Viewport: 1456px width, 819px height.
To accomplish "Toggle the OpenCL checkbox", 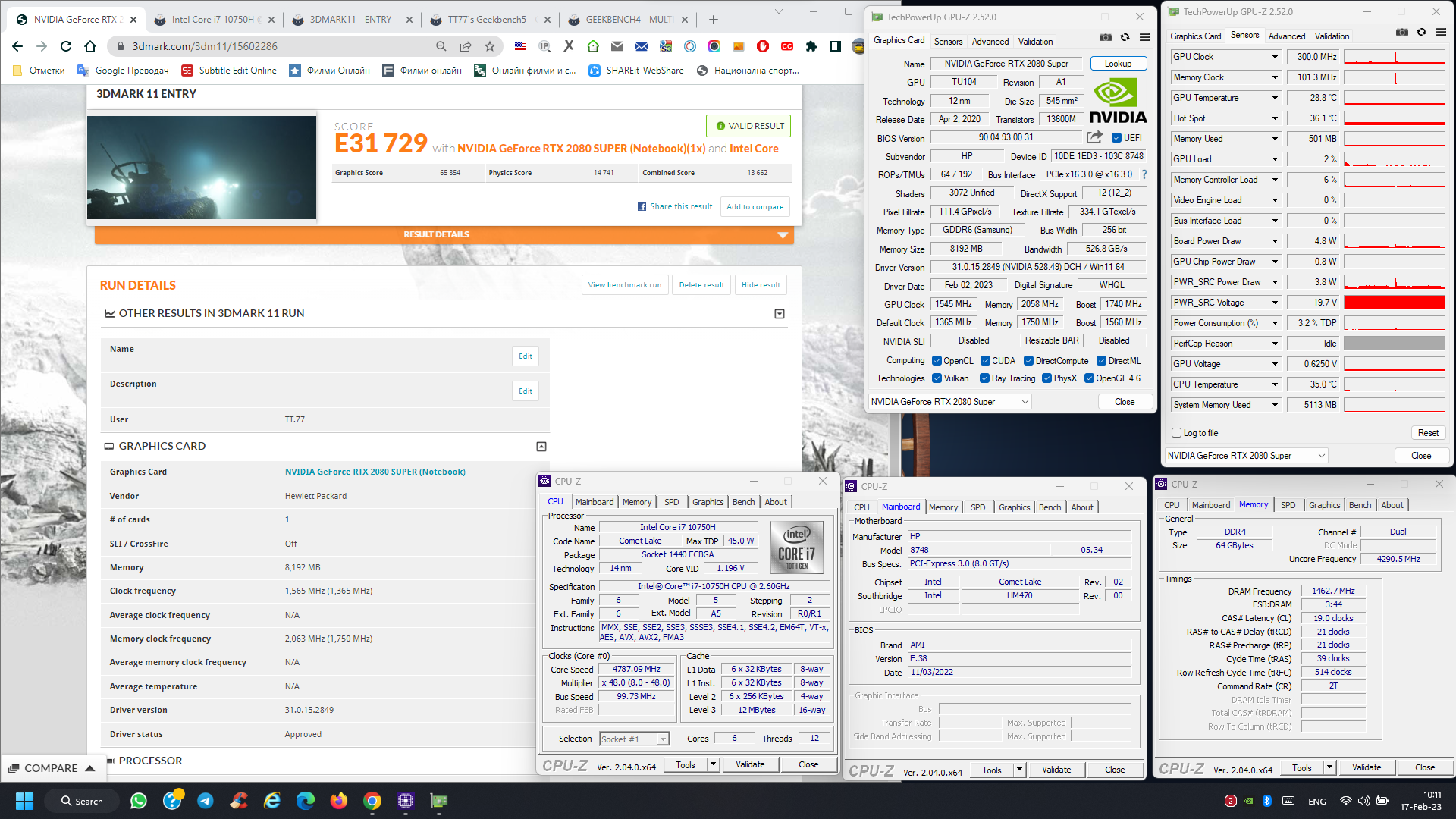I will [937, 361].
